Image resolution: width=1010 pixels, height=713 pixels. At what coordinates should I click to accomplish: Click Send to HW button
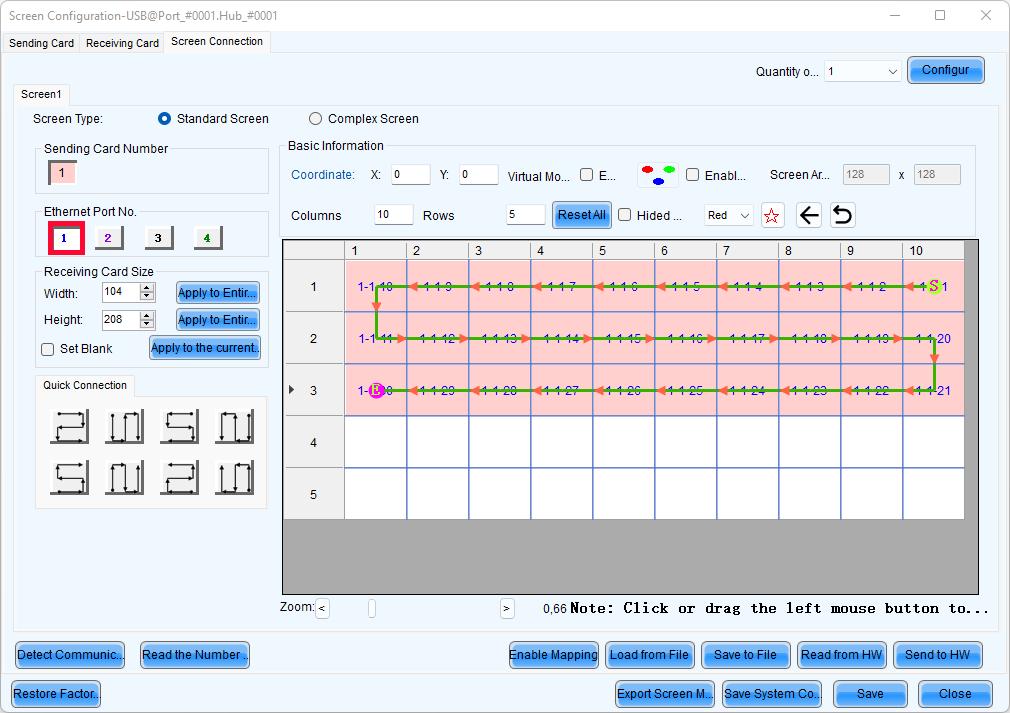pos(938,655)
